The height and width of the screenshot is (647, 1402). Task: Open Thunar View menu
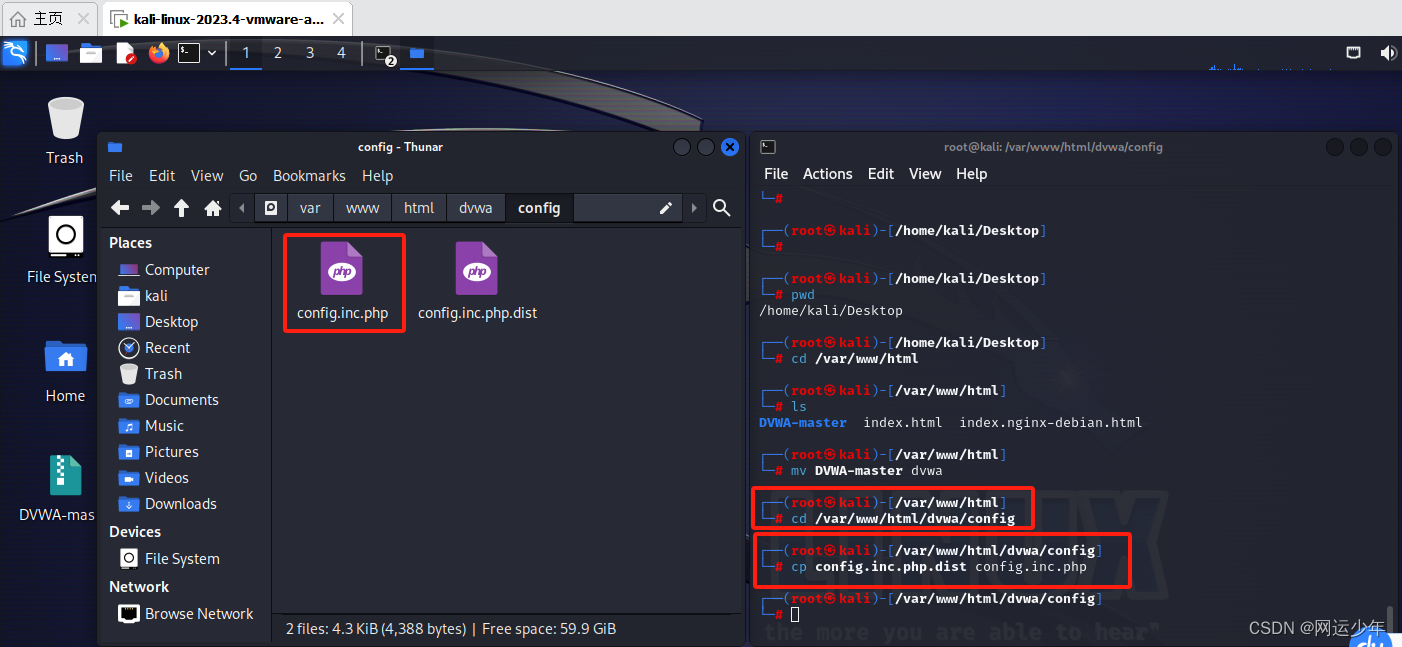[x=207, y=176]
